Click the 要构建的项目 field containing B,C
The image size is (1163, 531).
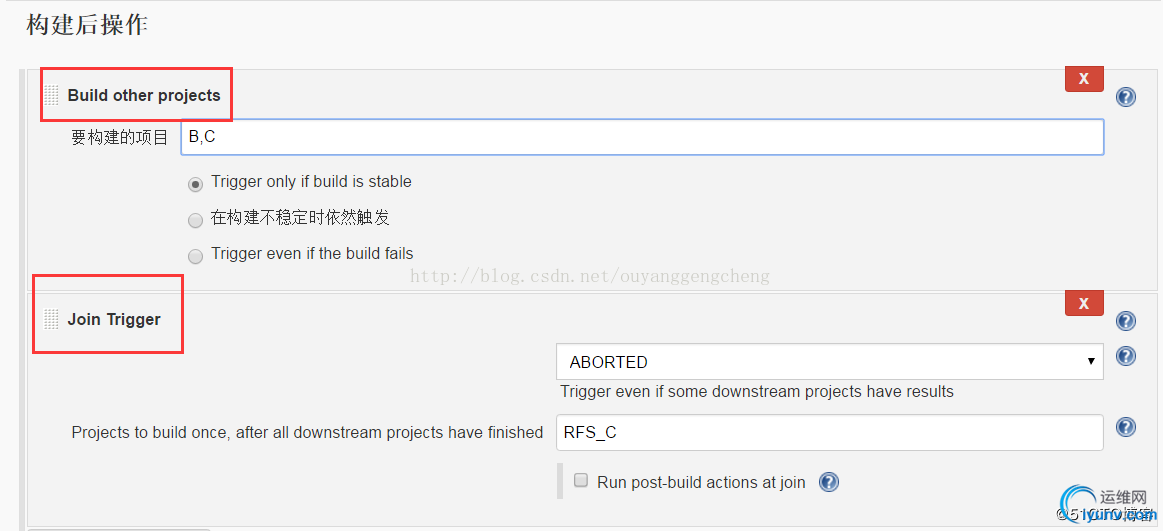tap(642, 137)
